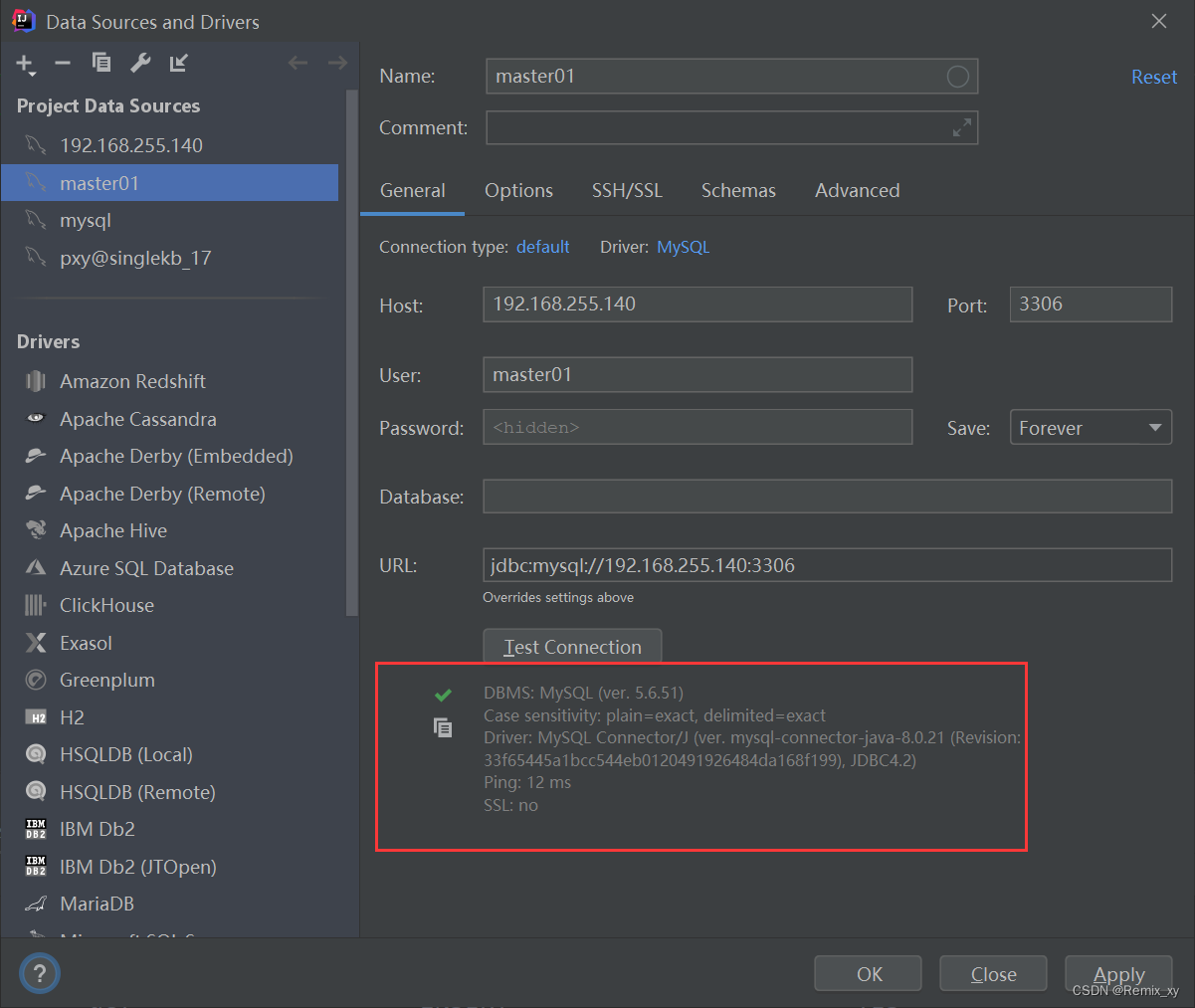This screenshot has height=1008, width=1195.
Task: Focus the Host input field
Action: click(697, 304)
